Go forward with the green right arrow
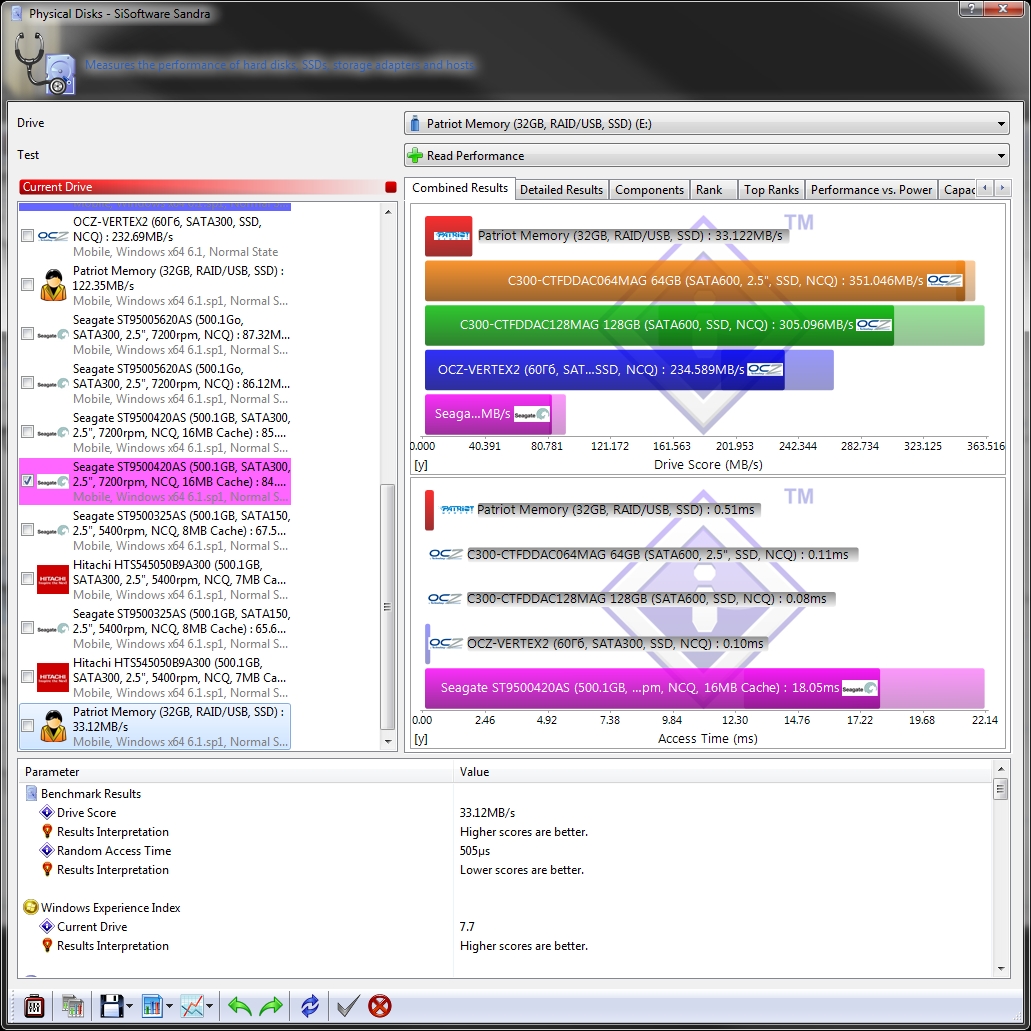The width and height of the screenshot is (1031, 1031). pyautogui.click(x=271, y=1006)
